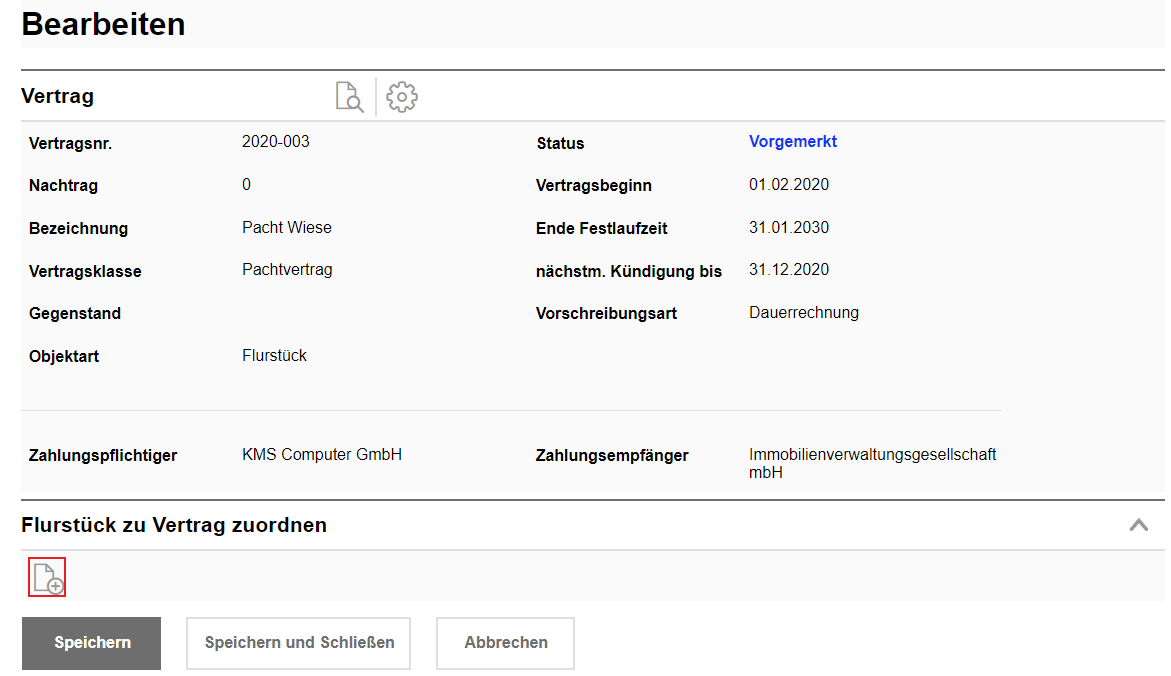Click payer KMS Computer GmbH

tap(322, 455)
